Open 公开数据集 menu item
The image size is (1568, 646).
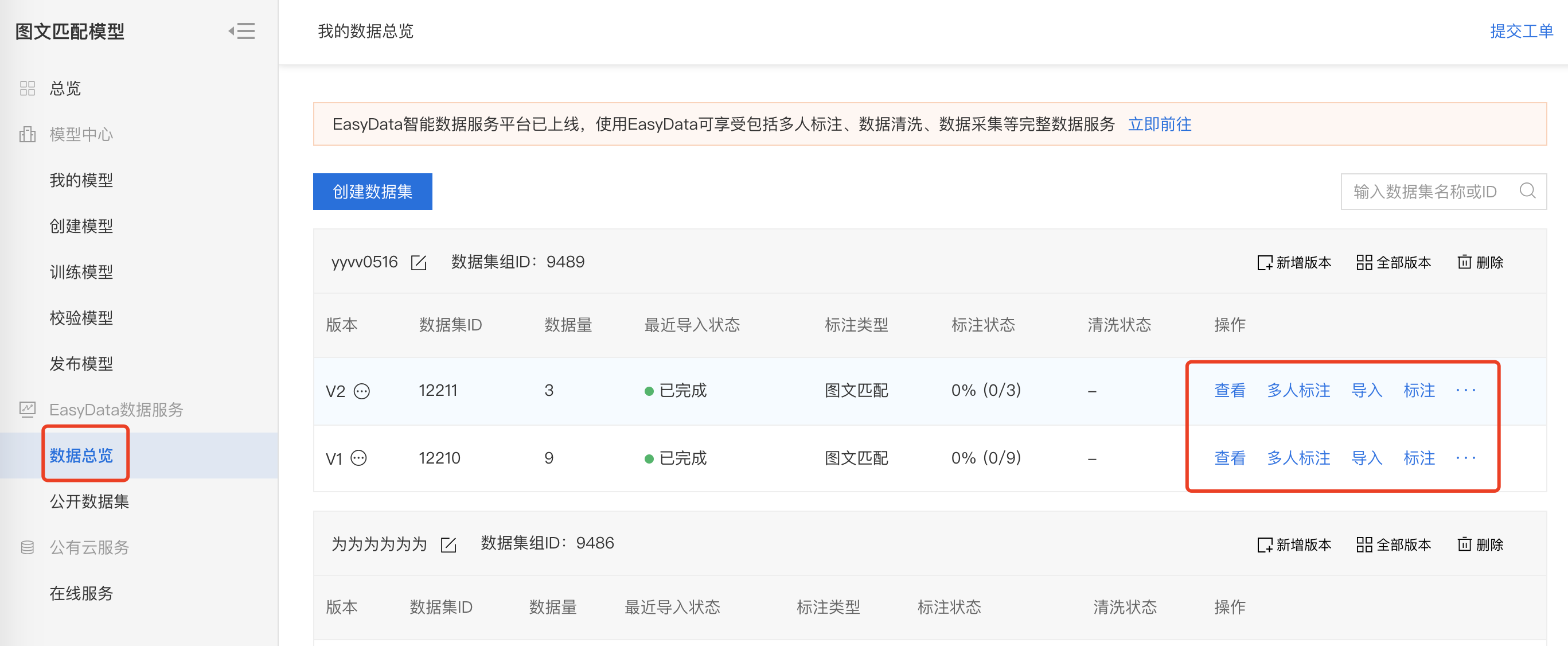(x=89, y=501)
